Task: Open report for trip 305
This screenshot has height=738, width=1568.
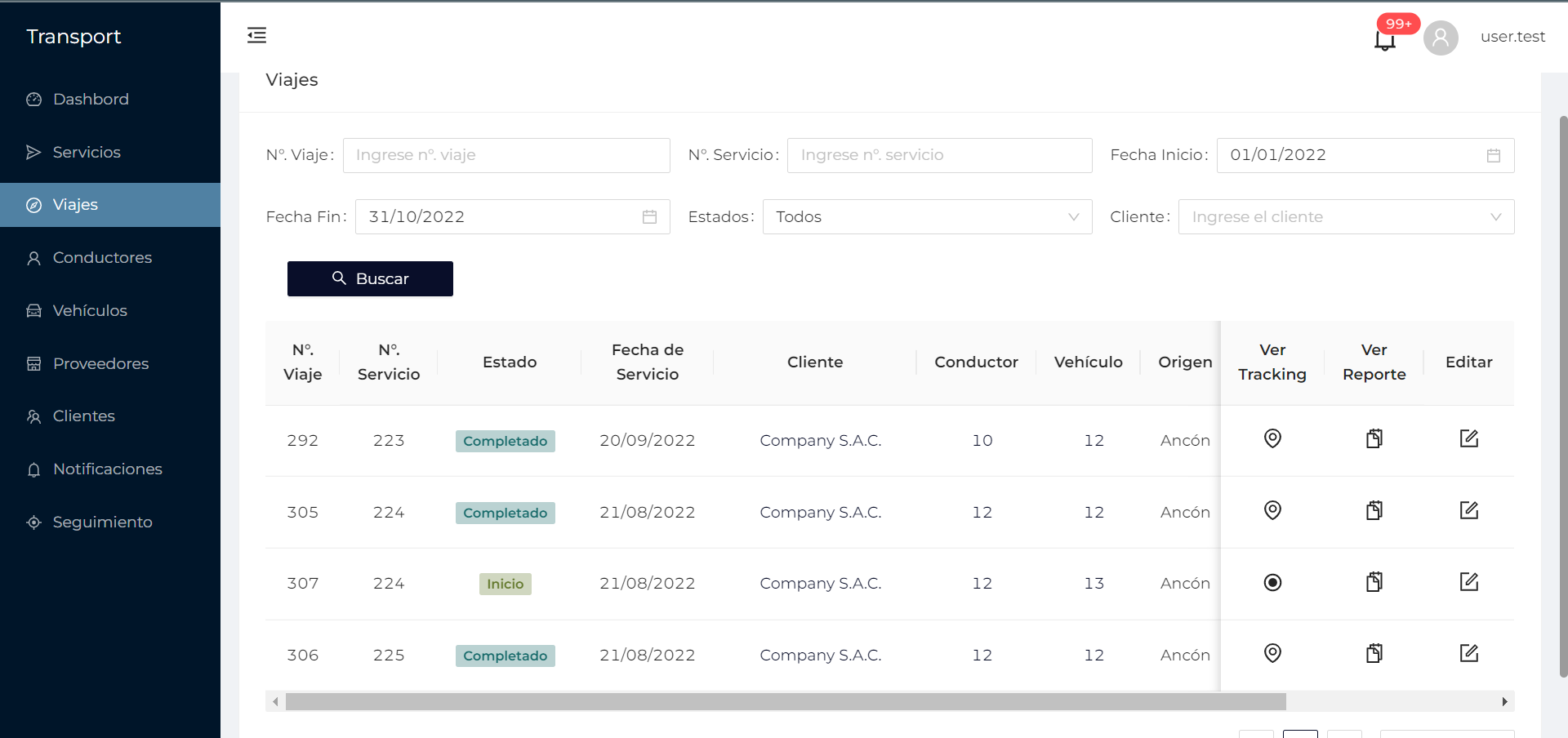Action: pyautogui.click(x=1374, y=510)
